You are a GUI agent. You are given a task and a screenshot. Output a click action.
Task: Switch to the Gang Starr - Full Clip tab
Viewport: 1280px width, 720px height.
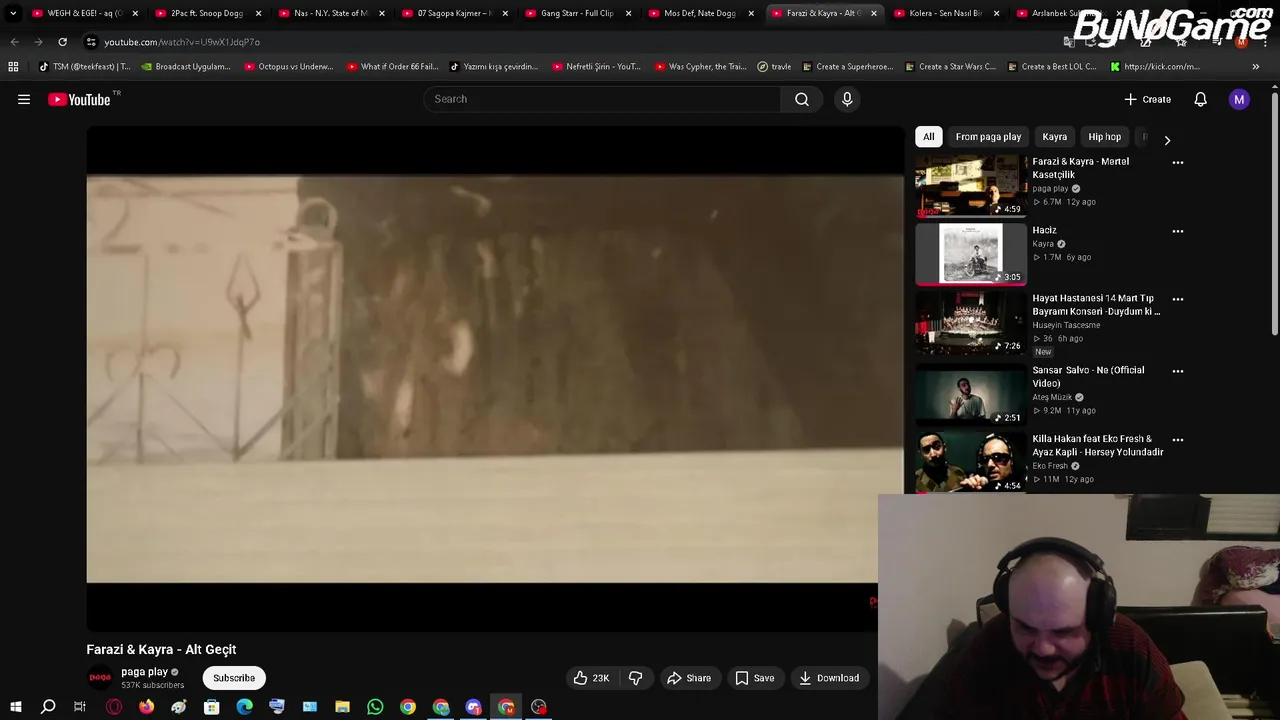coord(577,13)
